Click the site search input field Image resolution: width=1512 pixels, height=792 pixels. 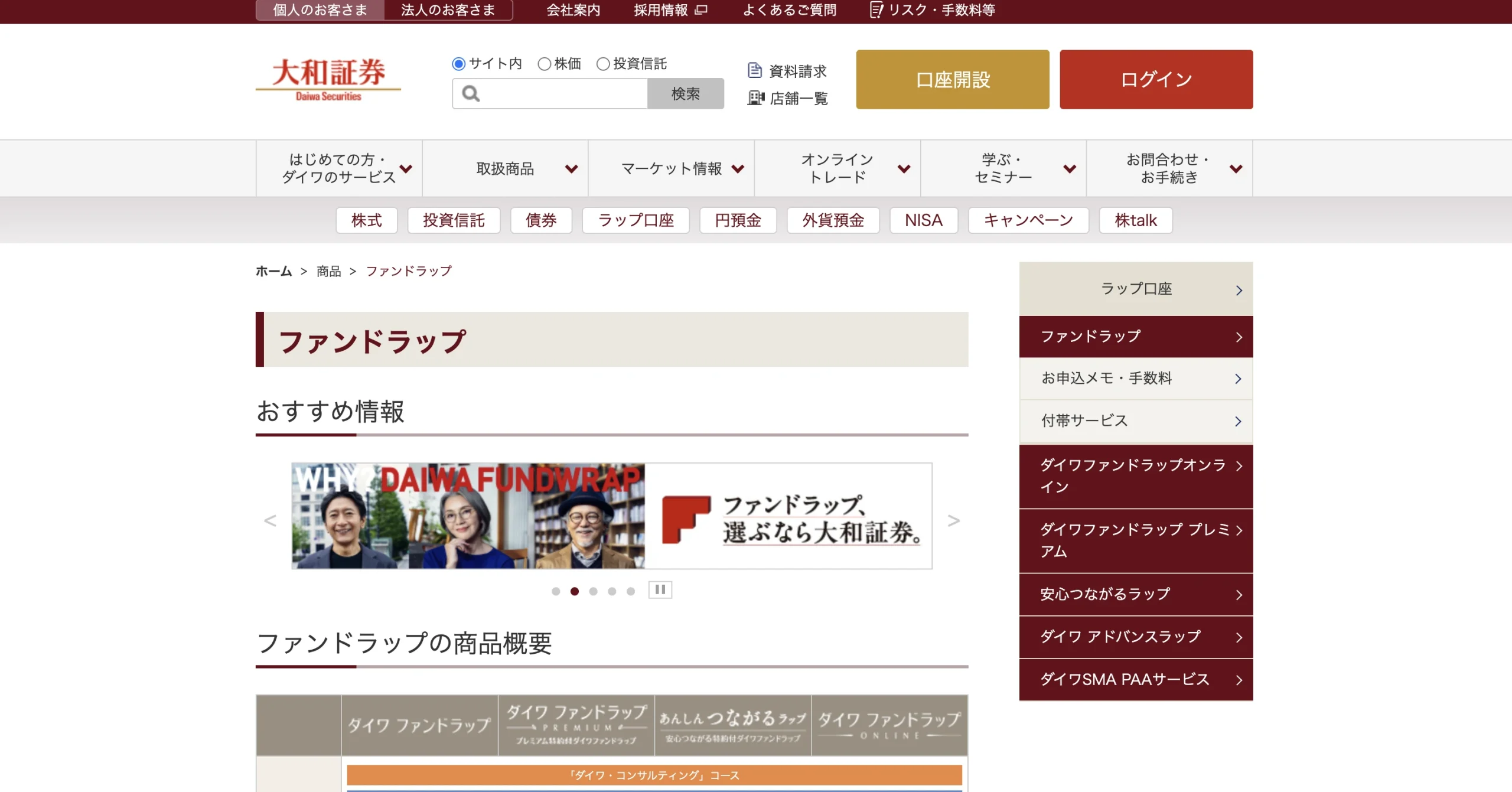(x=550, y=93)
